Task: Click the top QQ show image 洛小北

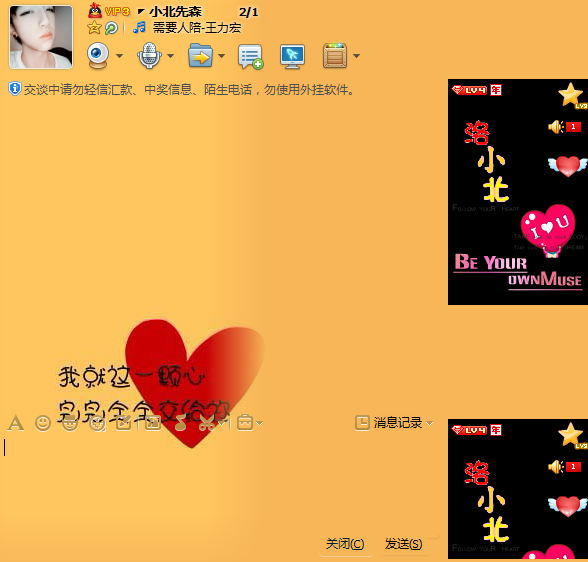Action: pyautogui.click(x=518, y=192)
